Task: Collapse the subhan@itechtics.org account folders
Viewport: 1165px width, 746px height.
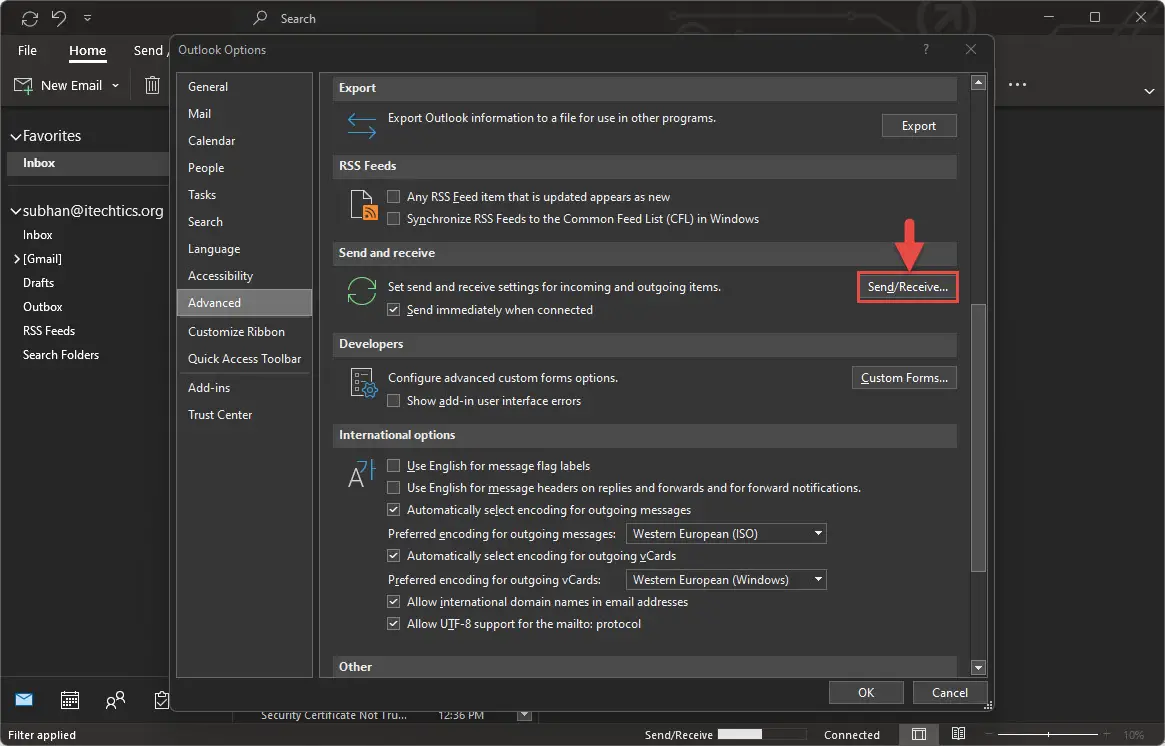Action: pyautogui.click(x=15, y=211)
